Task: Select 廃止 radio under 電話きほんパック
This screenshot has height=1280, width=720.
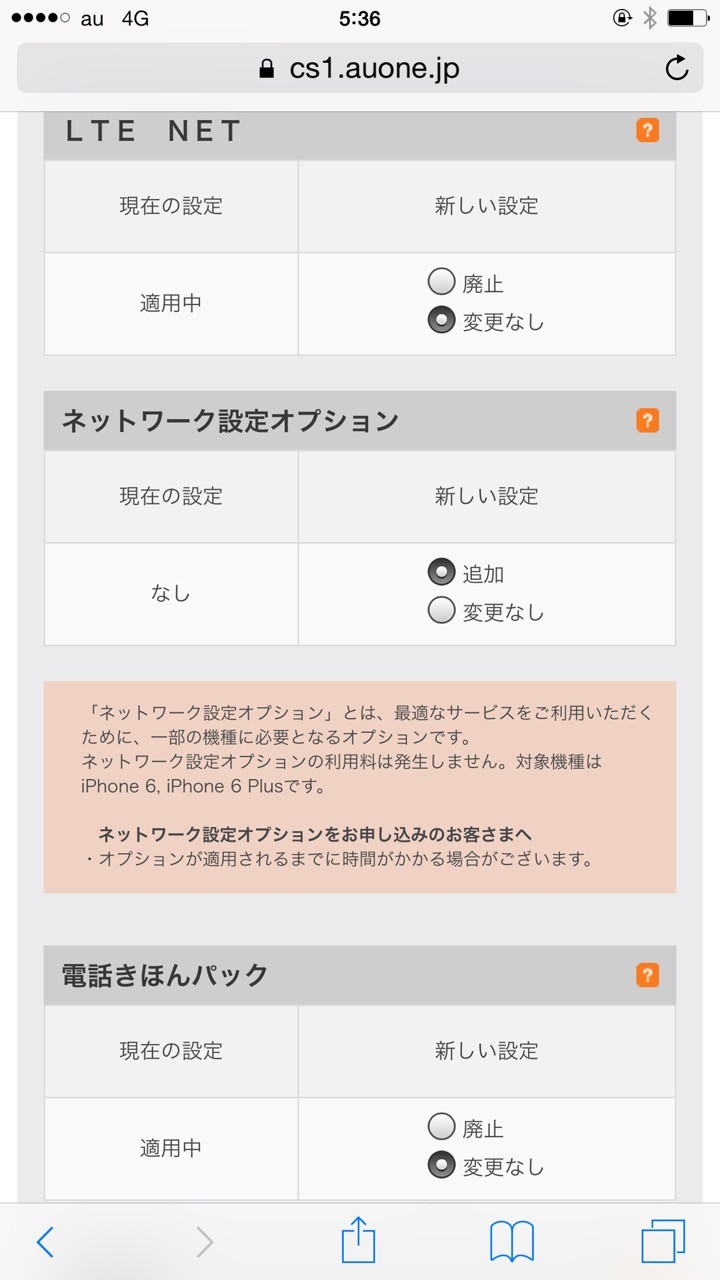Action: (x=441, y=1128)
